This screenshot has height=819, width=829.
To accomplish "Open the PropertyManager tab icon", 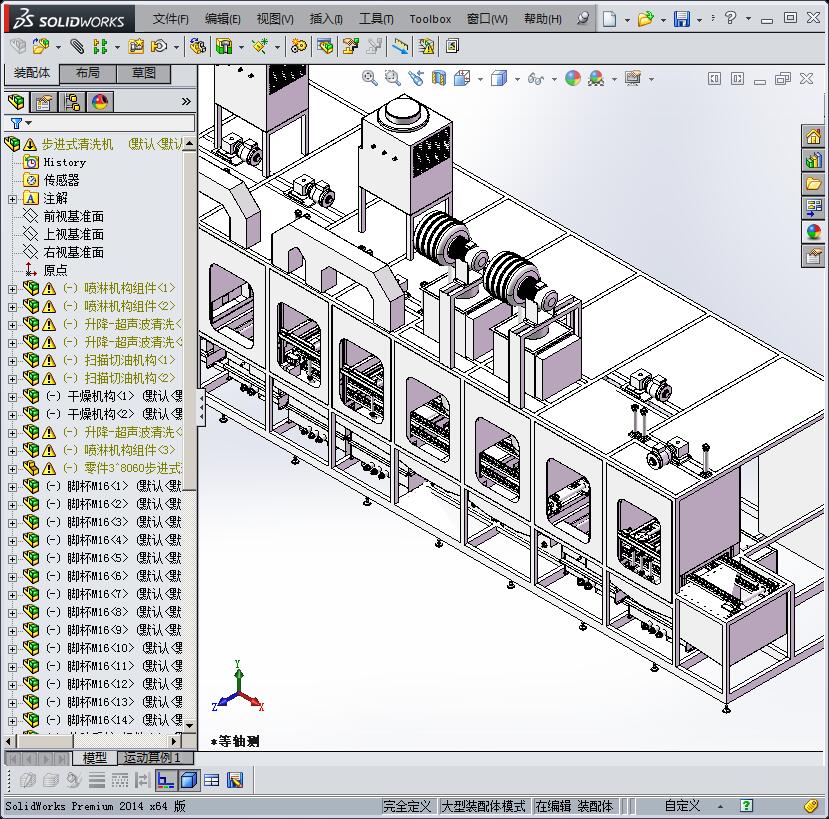I will tap(44, 102).
